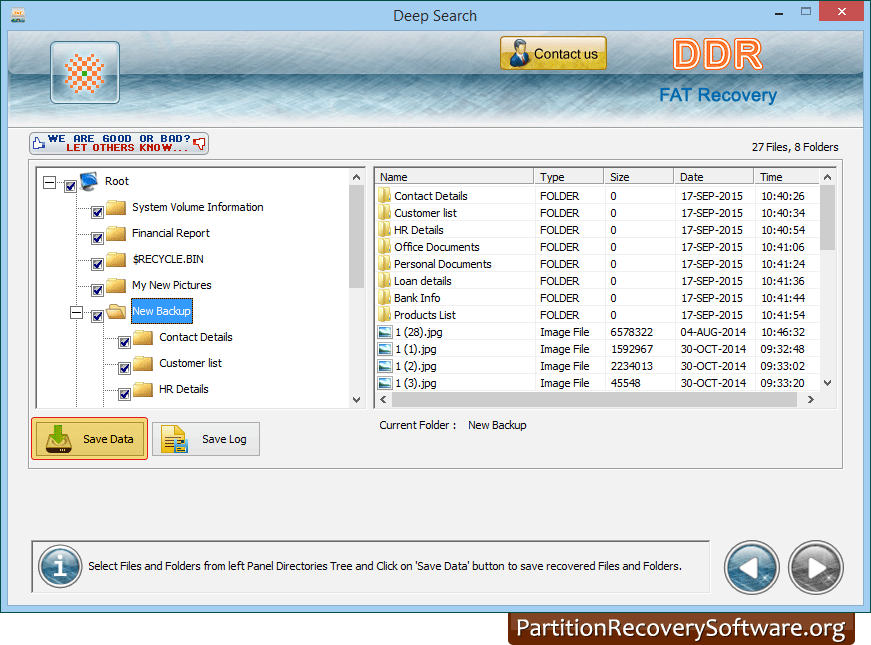Click the System Volume Information folder icon

coord(116,207)
